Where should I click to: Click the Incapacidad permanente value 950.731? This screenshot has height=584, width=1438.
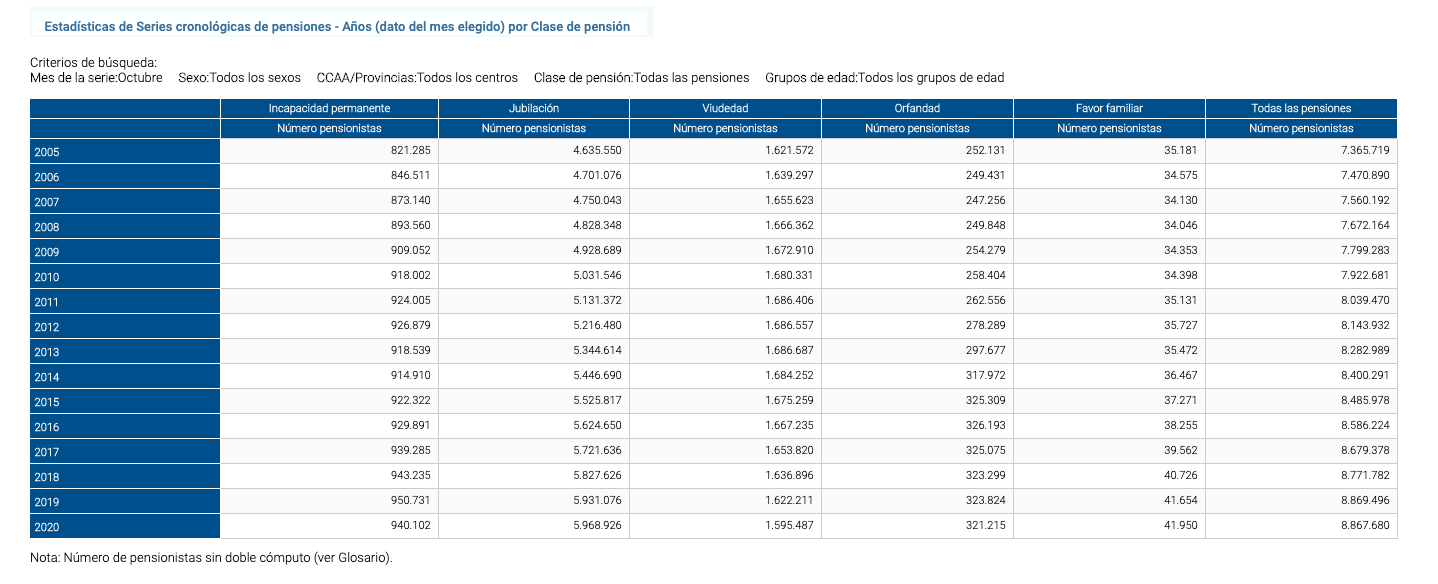tap(402, 501)
